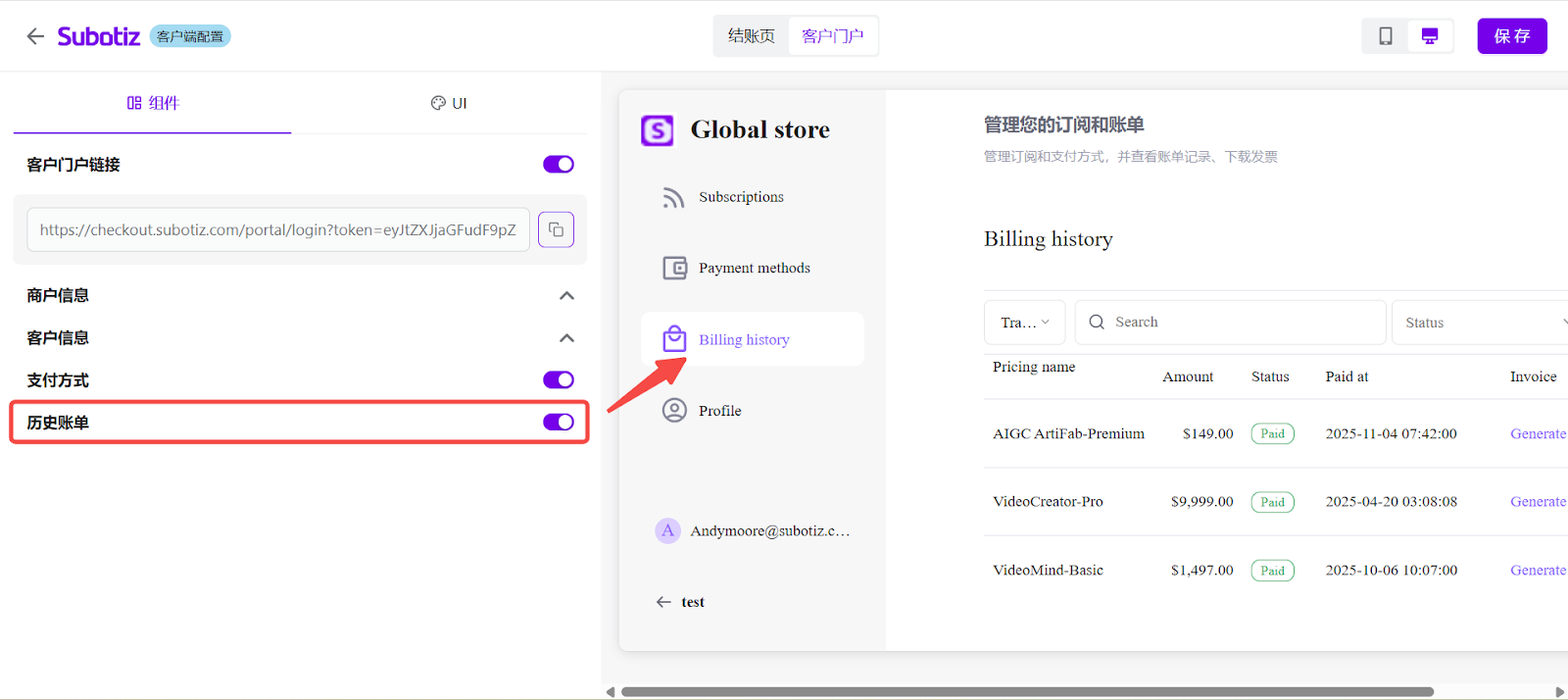Click the back arrow next to Subotiz logo

point(35,36)
